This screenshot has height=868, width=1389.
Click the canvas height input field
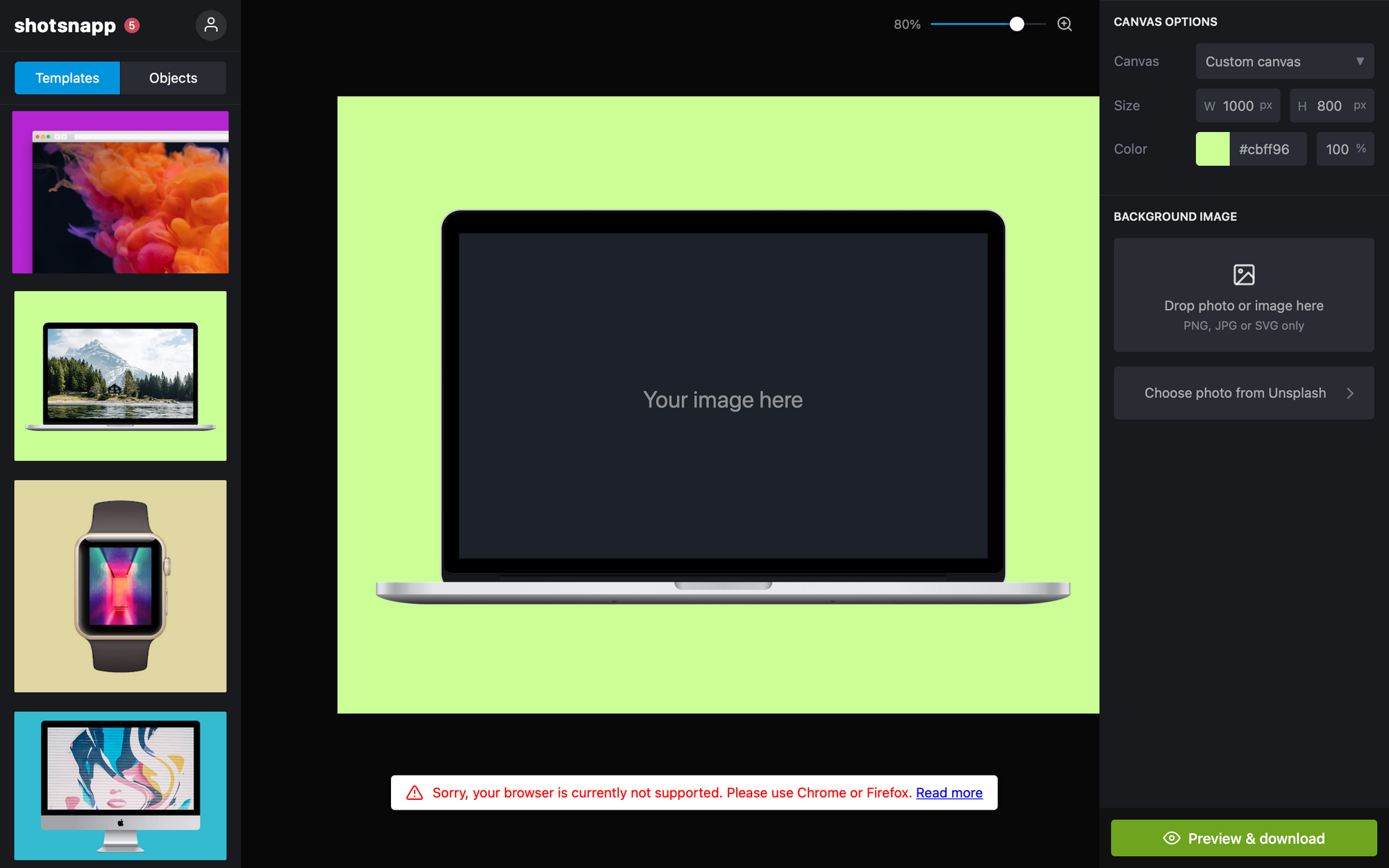[x=1329, y=106]
